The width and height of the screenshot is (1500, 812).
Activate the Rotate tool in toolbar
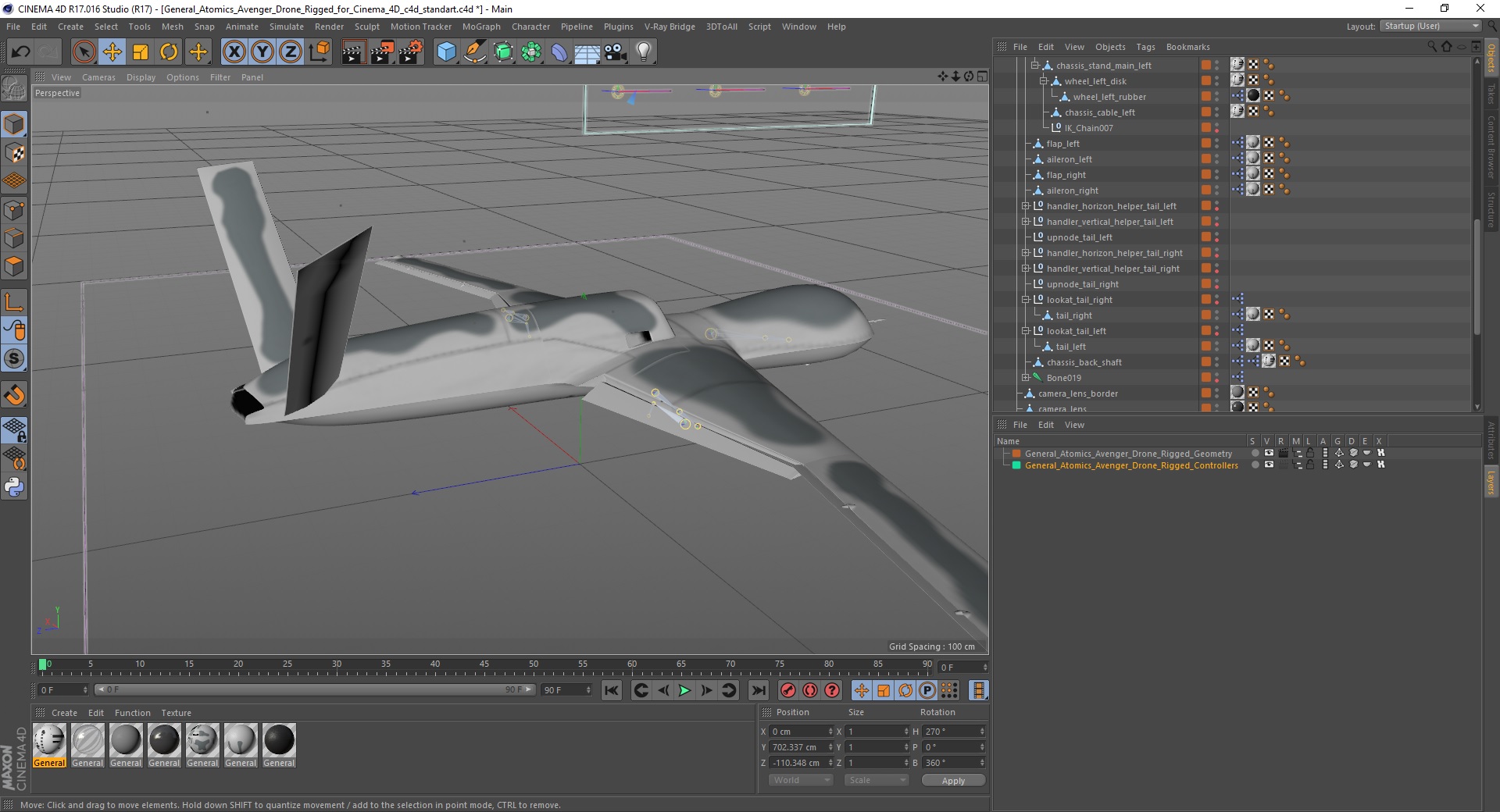coord(169,52)
